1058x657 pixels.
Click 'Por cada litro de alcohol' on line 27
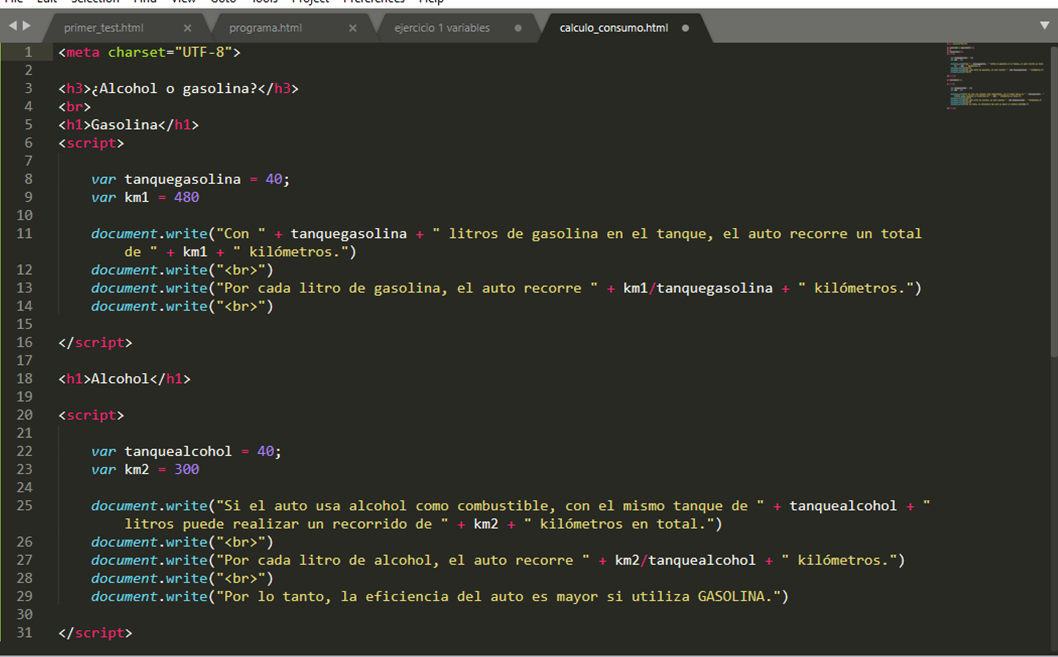pos(328,561)
